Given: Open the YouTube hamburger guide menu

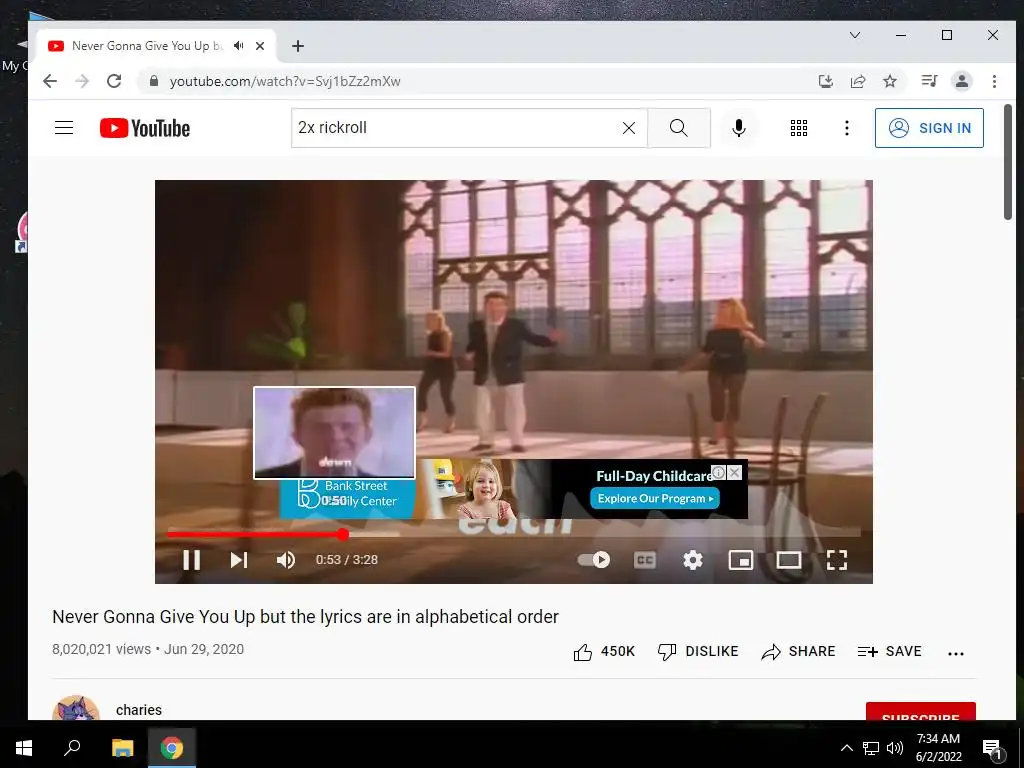Looking at the screenshot, I should coord(64,128).
